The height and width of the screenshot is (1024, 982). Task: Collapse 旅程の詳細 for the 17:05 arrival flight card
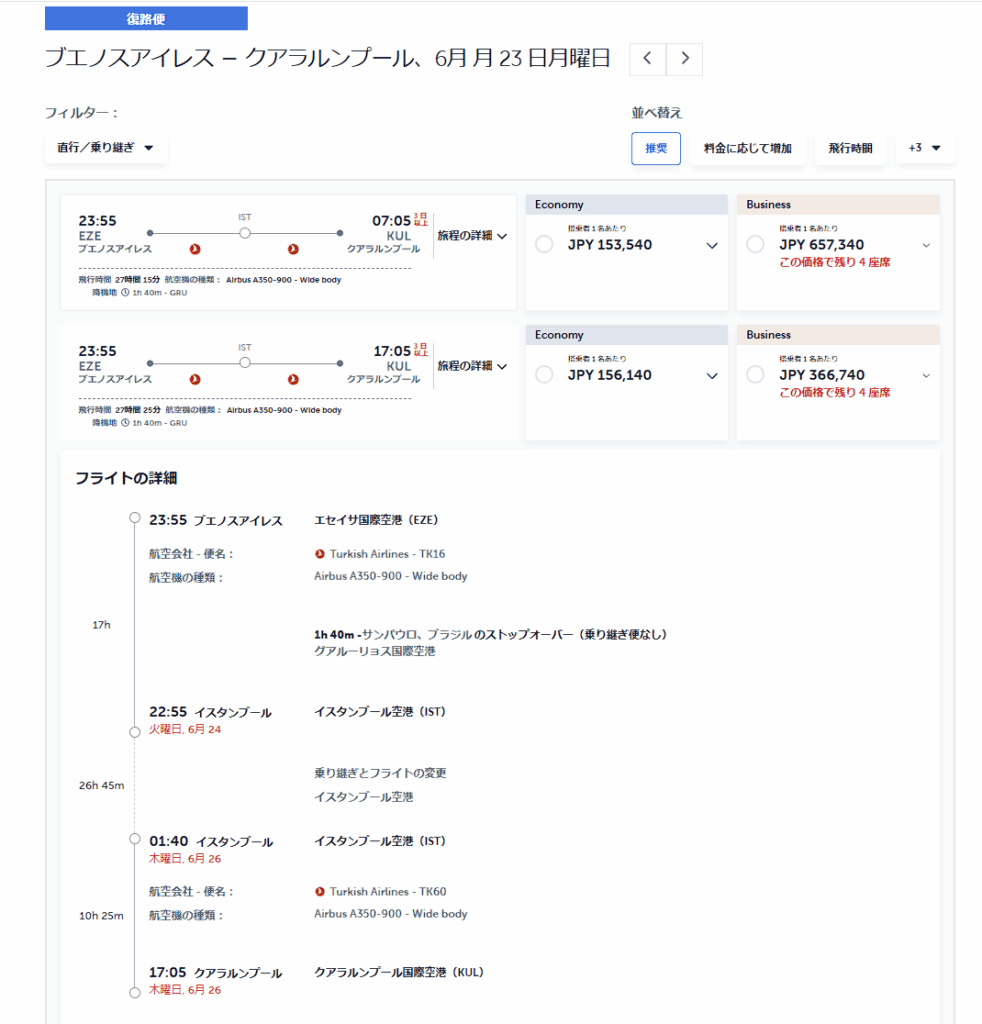[x=472, y=366]
